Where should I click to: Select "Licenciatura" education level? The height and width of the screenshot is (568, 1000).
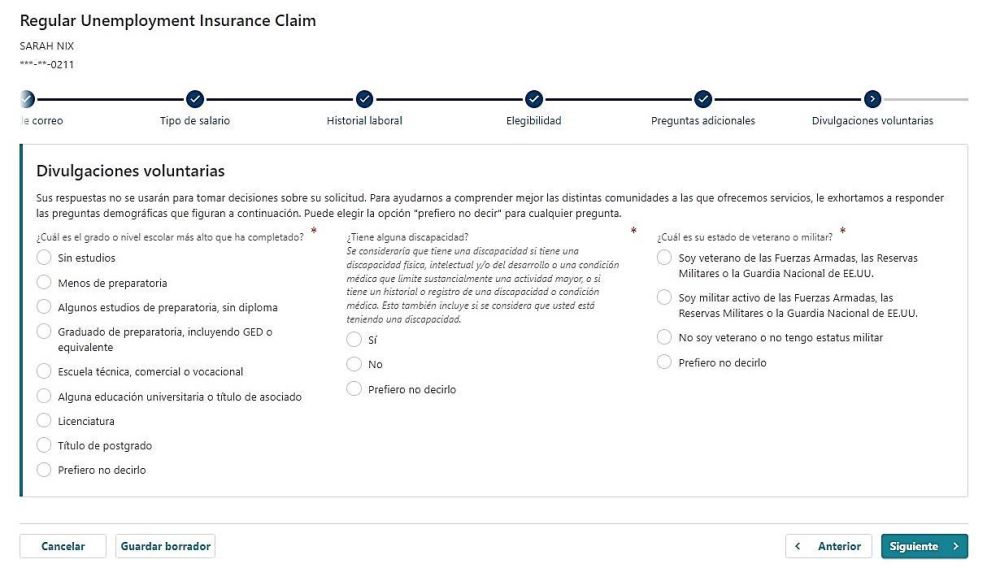44,421
